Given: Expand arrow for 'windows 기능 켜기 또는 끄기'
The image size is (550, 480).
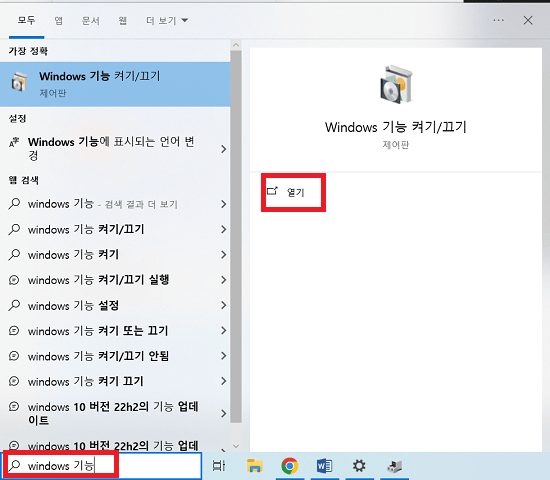Looking at the screenshot, I should tap(223, 330).
